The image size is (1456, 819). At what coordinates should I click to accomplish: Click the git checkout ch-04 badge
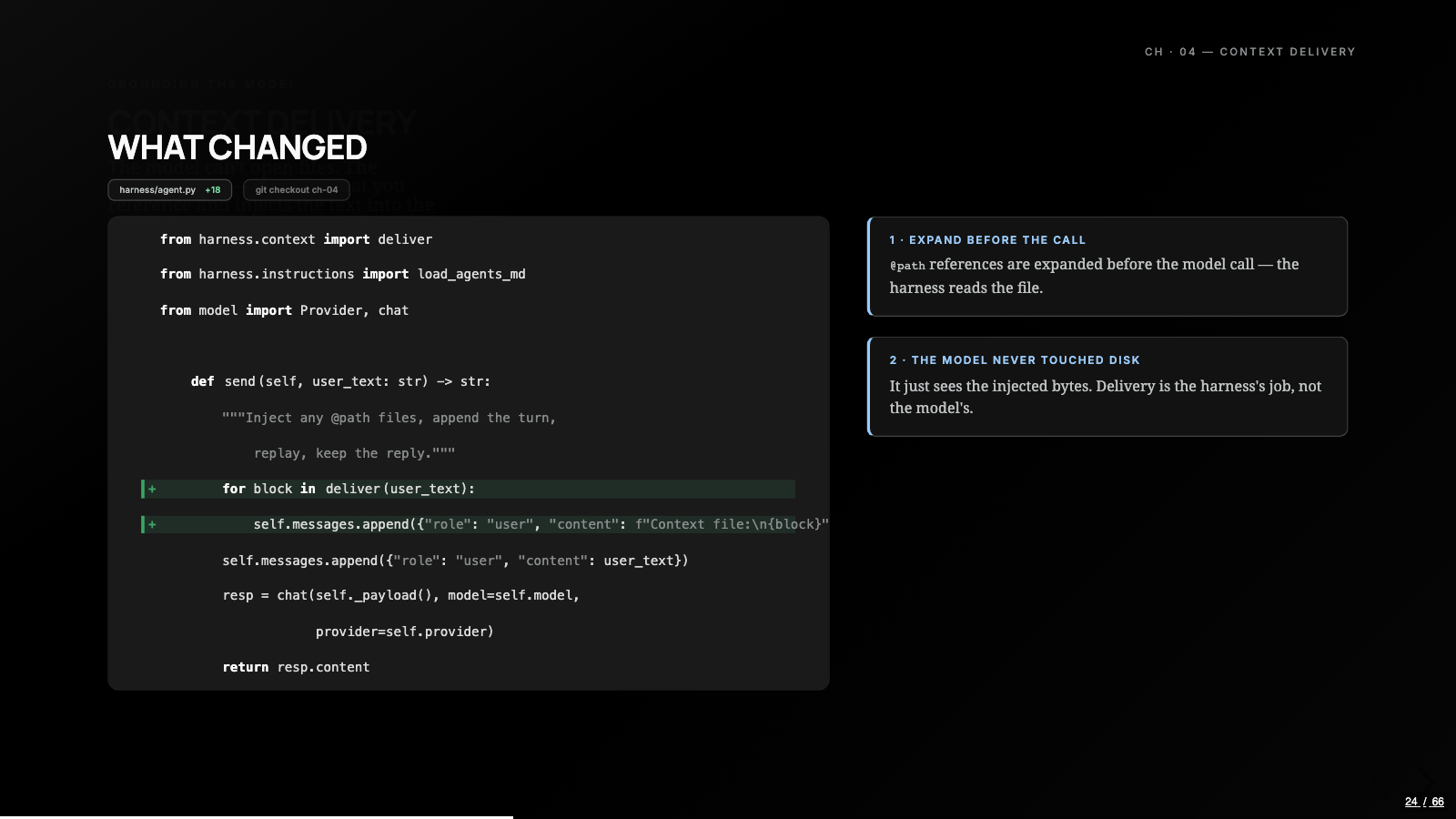point(297,190)
